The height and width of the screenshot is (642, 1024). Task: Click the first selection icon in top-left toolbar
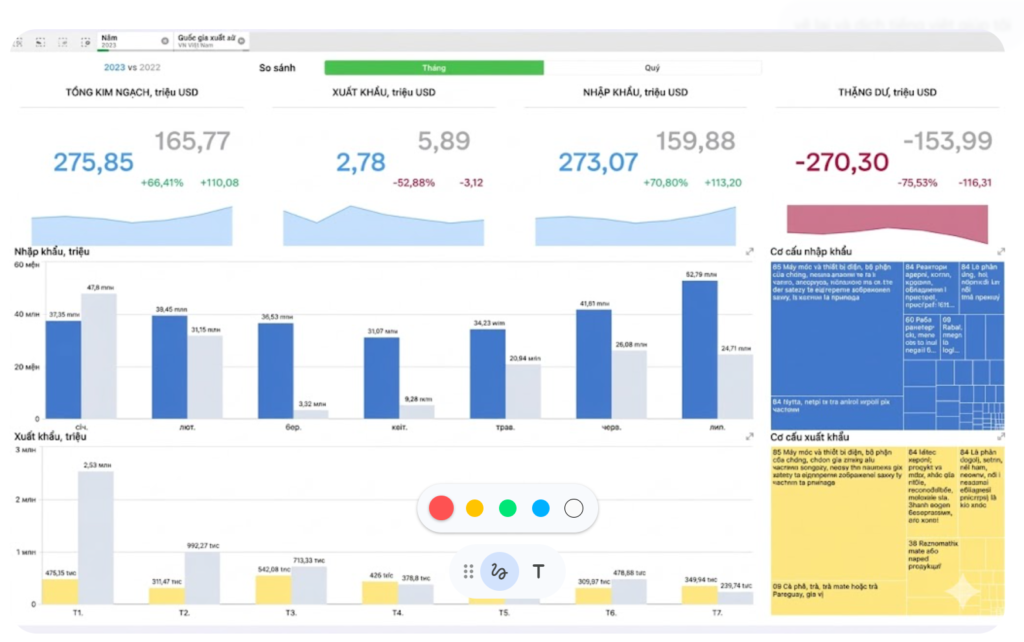click(17, 41)
